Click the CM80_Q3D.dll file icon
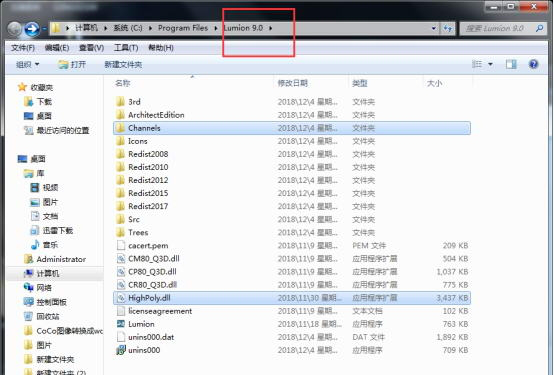The height and width of the screenshot is (390, 554). [x=121, y=259]
